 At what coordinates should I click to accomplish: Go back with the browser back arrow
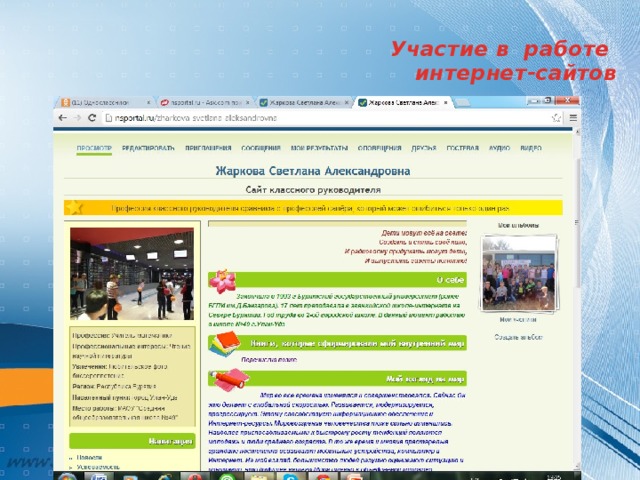[62, 118]
